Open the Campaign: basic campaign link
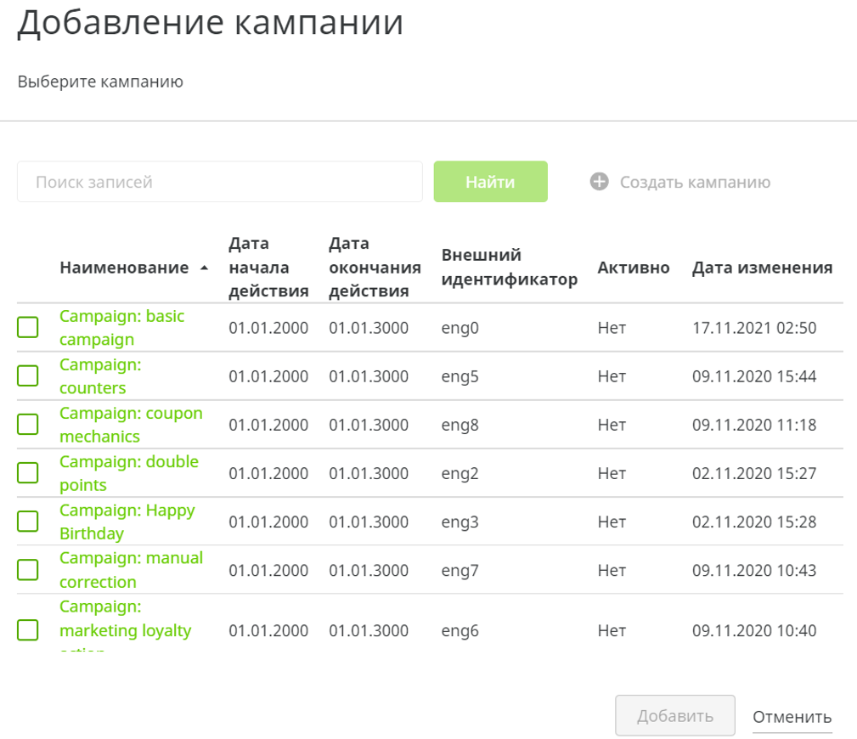 [122, 327]
